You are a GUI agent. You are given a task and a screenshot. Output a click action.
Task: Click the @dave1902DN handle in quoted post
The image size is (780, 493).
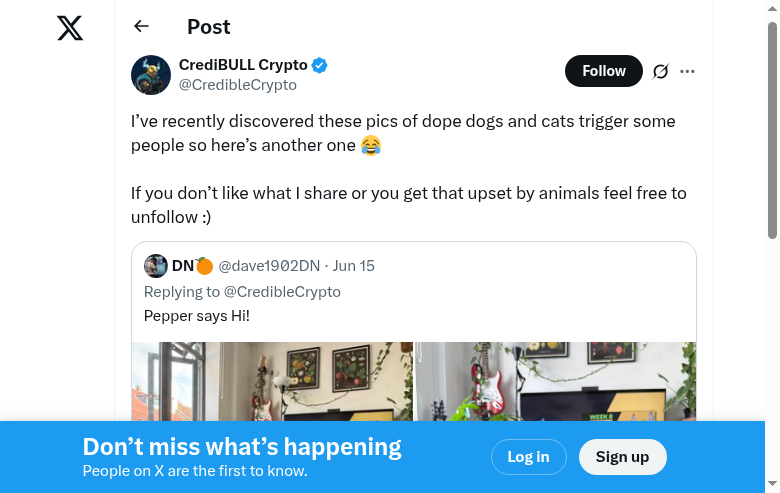coord(269,266)
